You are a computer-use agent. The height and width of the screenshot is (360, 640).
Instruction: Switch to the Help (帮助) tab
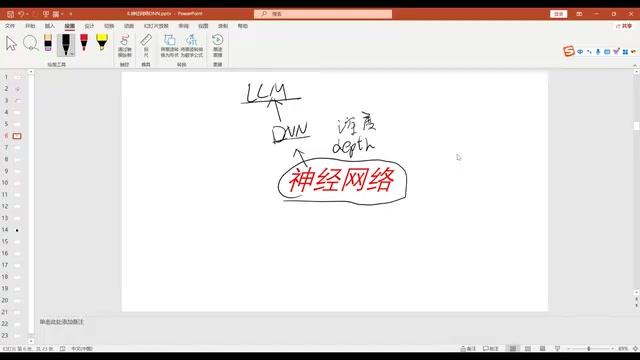242,26
